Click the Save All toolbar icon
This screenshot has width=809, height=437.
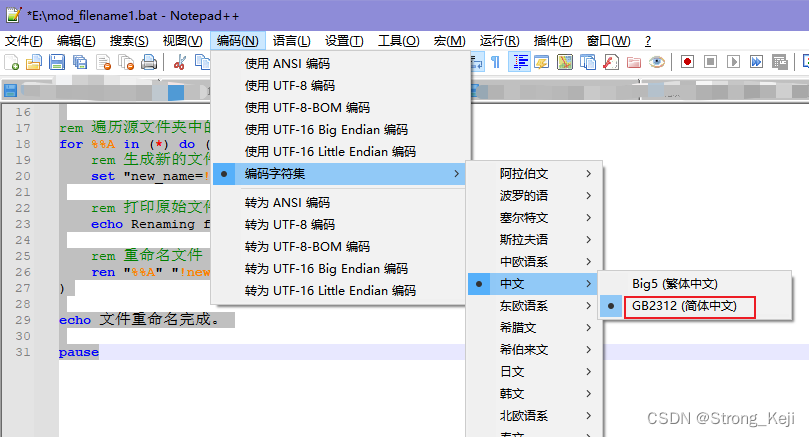79,62
